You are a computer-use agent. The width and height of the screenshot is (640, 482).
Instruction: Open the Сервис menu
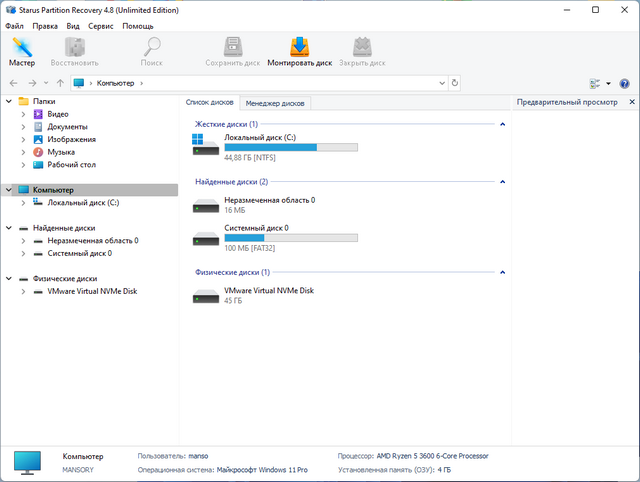pyautogui.click(x=100, y=25)
